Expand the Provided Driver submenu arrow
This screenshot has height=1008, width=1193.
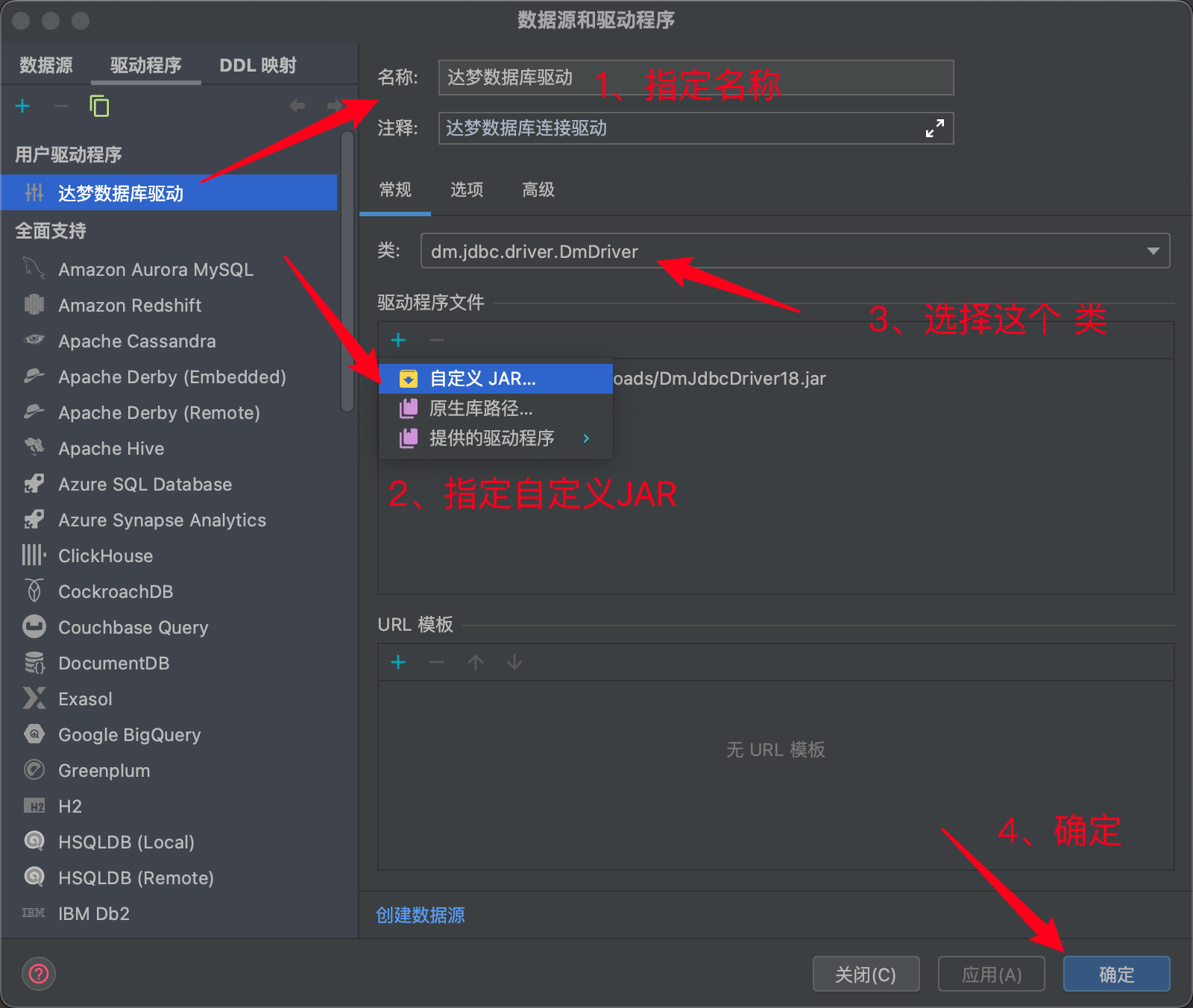pos(586,438)
